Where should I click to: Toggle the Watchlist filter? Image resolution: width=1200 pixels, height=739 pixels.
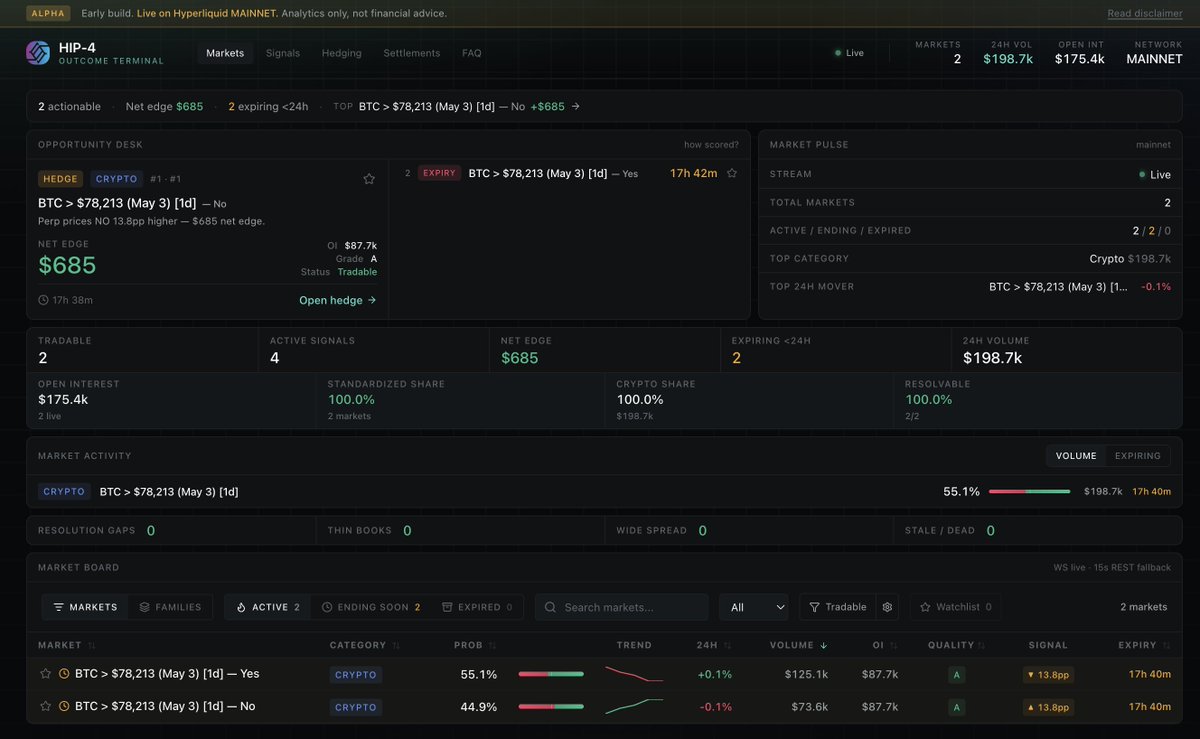click(x=955, y=607)
